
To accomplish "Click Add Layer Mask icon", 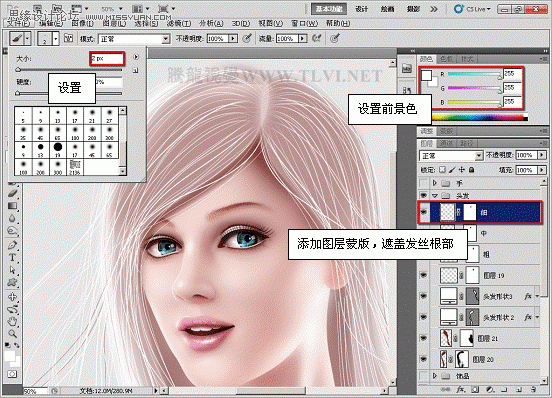I will [475, 390].
